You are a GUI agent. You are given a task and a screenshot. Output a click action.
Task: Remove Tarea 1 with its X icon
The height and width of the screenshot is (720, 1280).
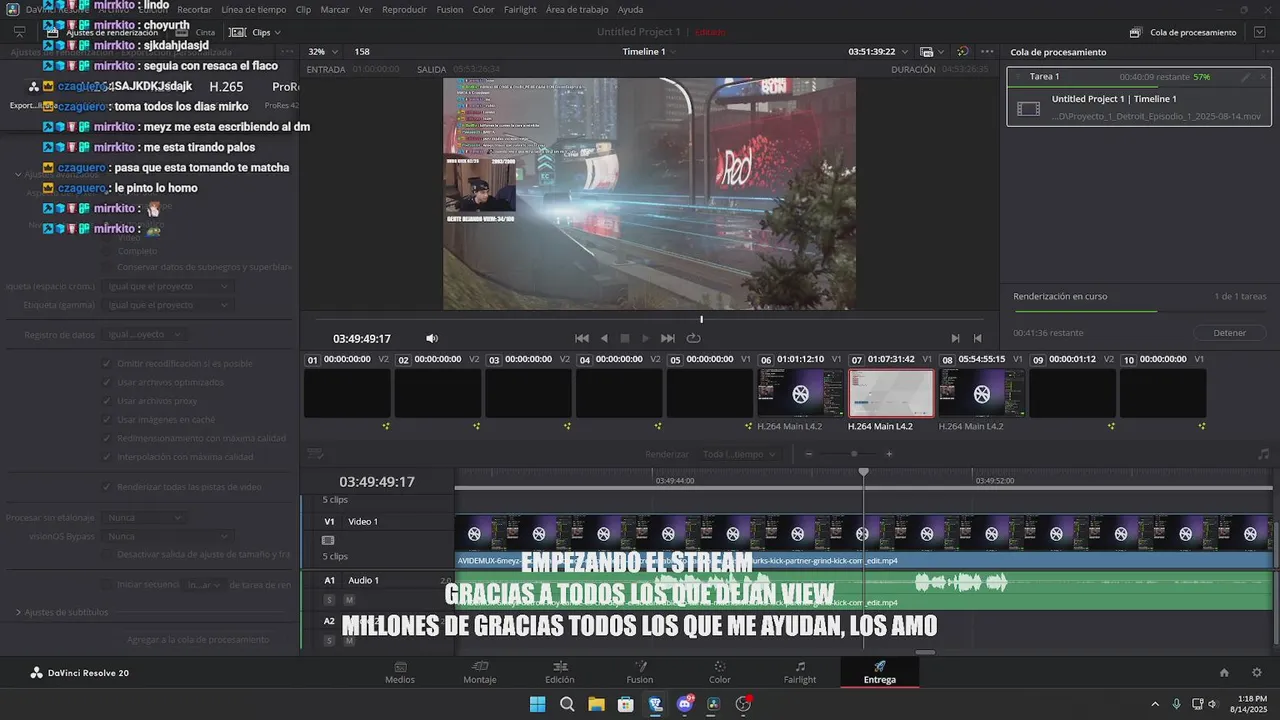[1263, 77]
